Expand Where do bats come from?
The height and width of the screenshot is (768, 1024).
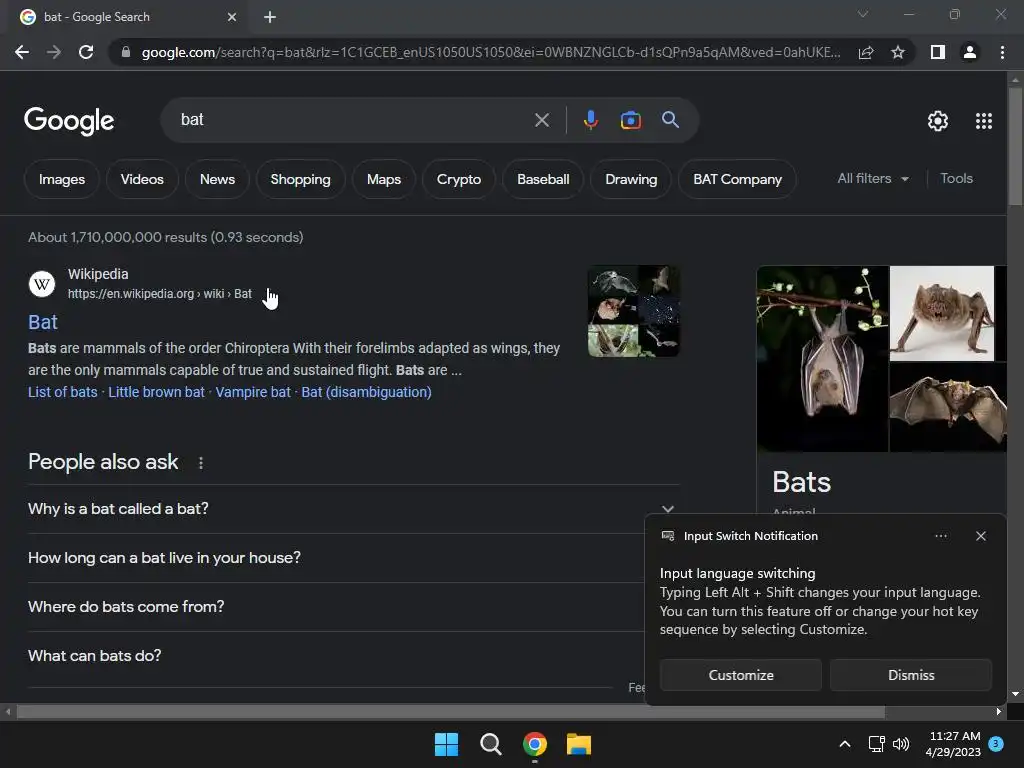coord(336,607)
